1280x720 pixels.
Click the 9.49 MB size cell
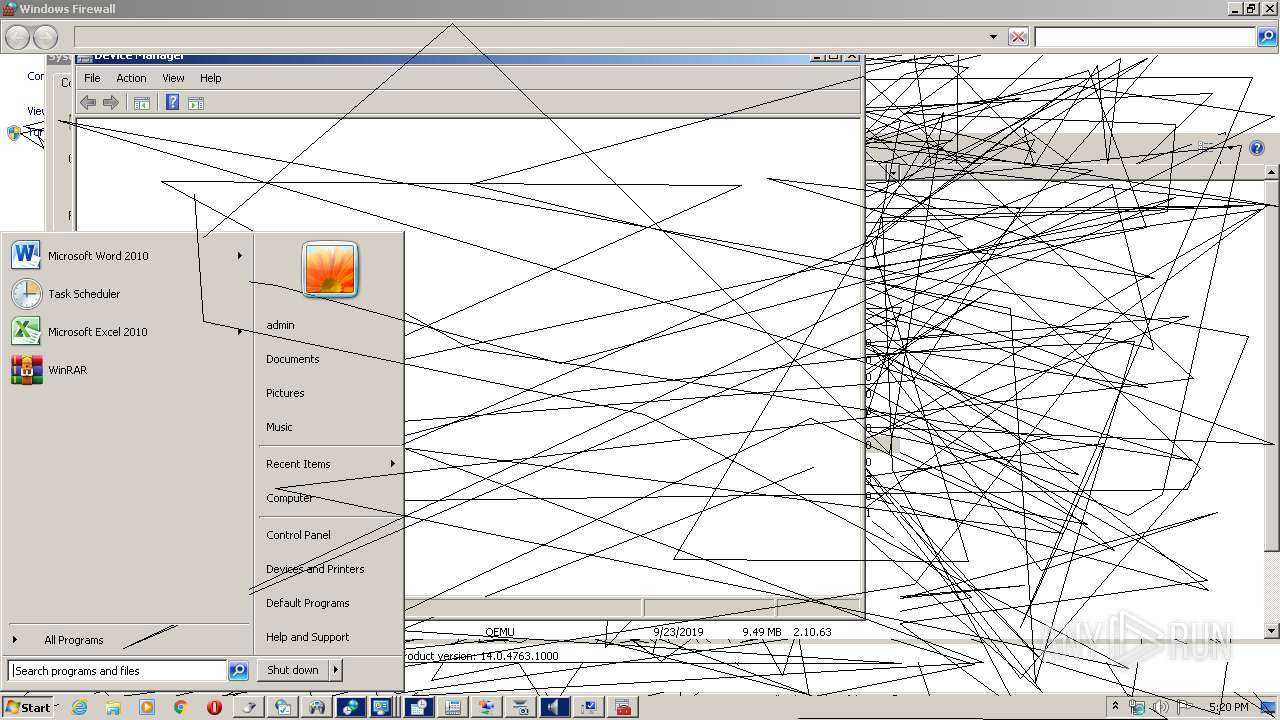(x=762, y=632)
